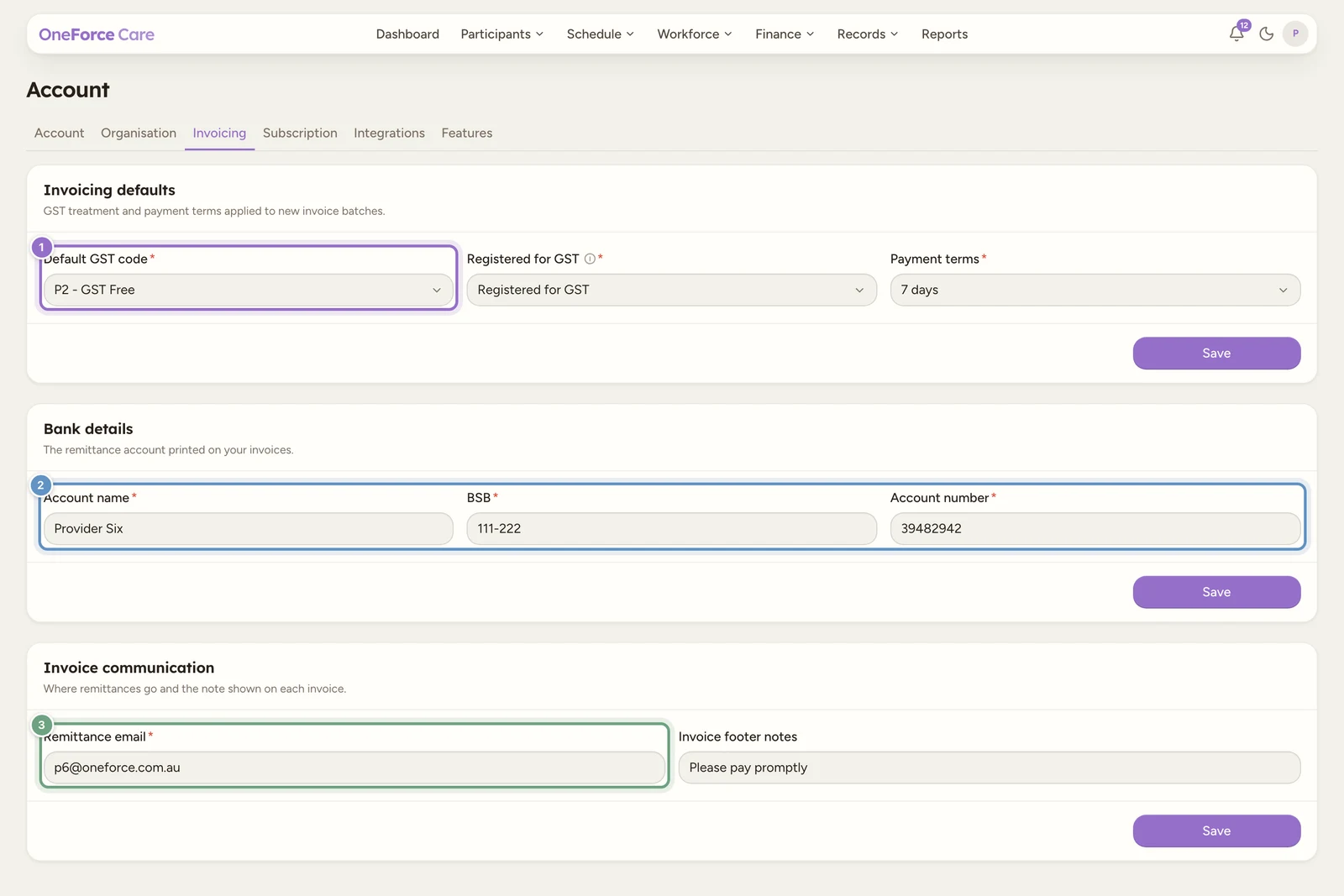Expand the Schedule menu
The height and width of the screenshot is (896, 1344).
point(600,34)
